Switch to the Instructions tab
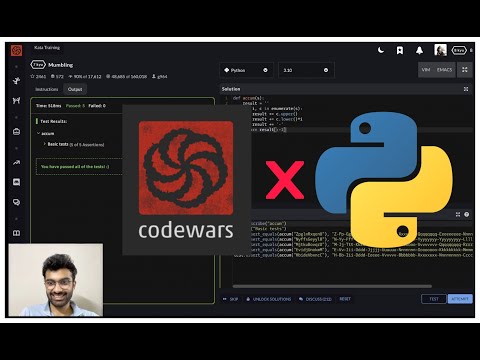Viewport: 480px width, 360px height. 47,89
